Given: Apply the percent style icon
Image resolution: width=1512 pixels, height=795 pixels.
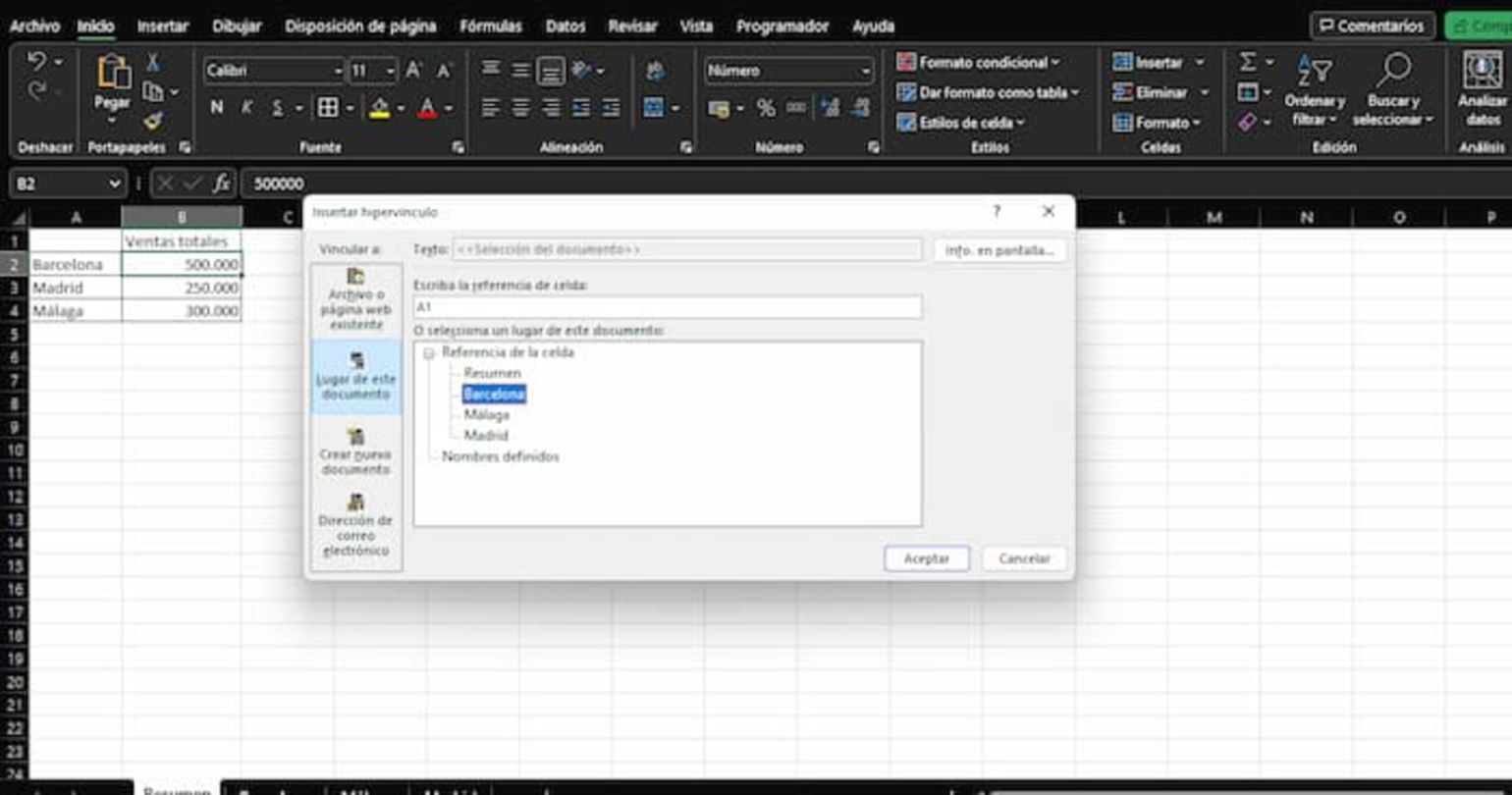Looking at the screenshot, I should (767, 109).
